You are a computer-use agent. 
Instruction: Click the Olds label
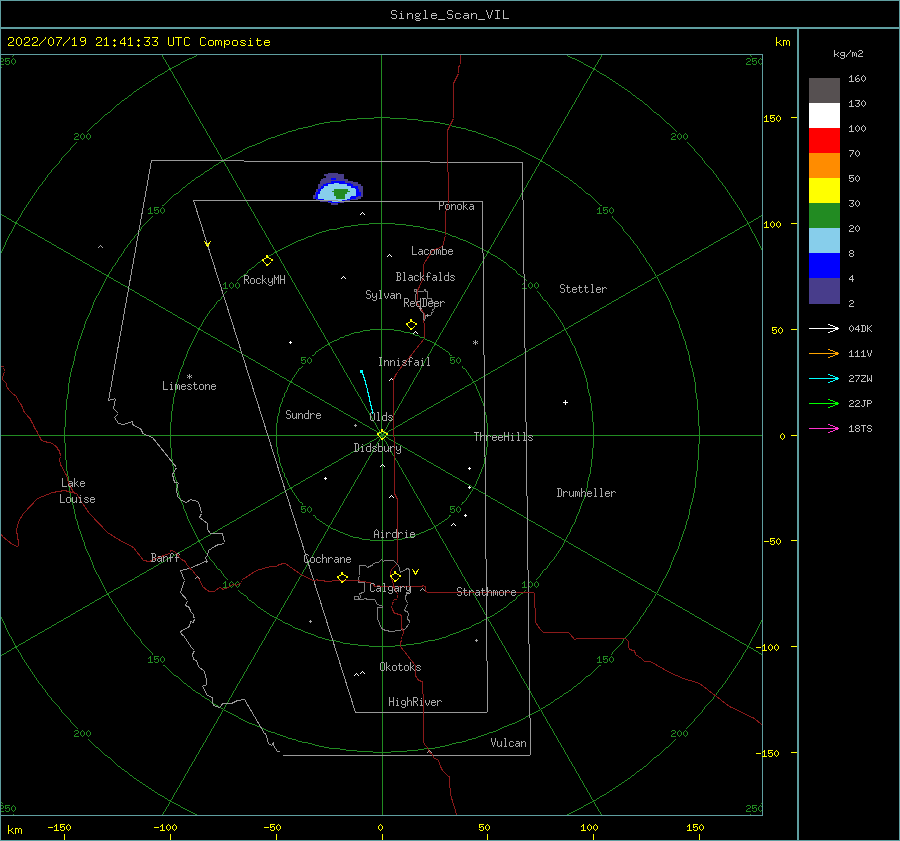click(381, 417)
